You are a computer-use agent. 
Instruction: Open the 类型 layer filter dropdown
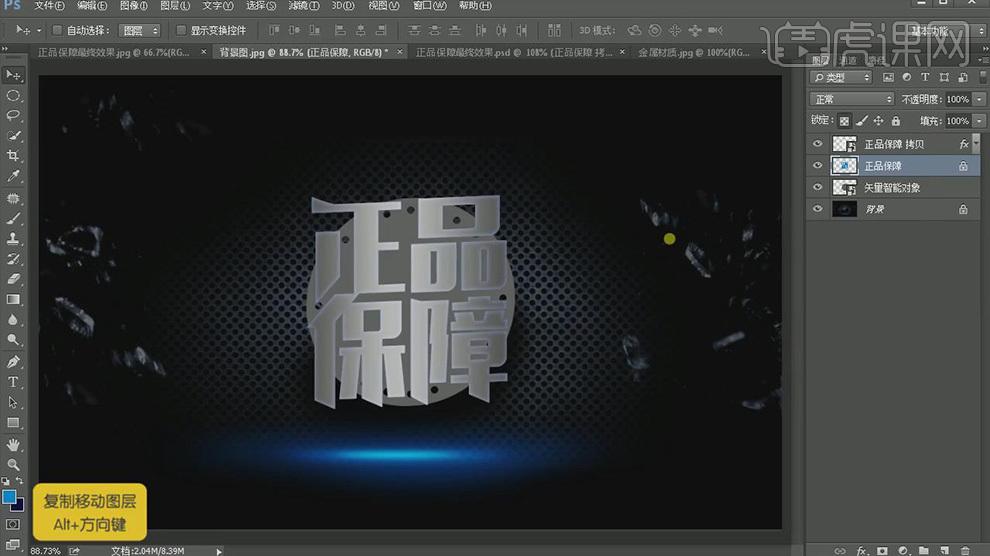pos(842,77)
